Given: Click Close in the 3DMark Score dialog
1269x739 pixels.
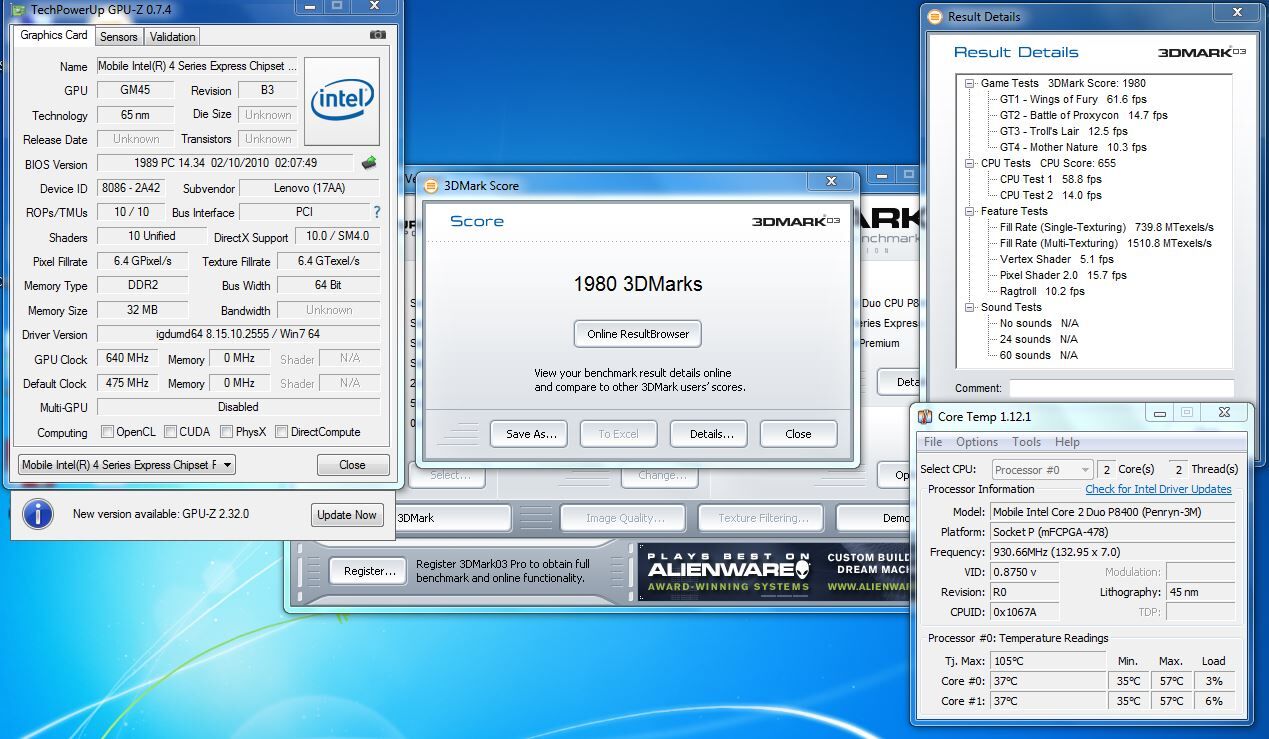Looking at the screenshot, I should pos(798,434).
